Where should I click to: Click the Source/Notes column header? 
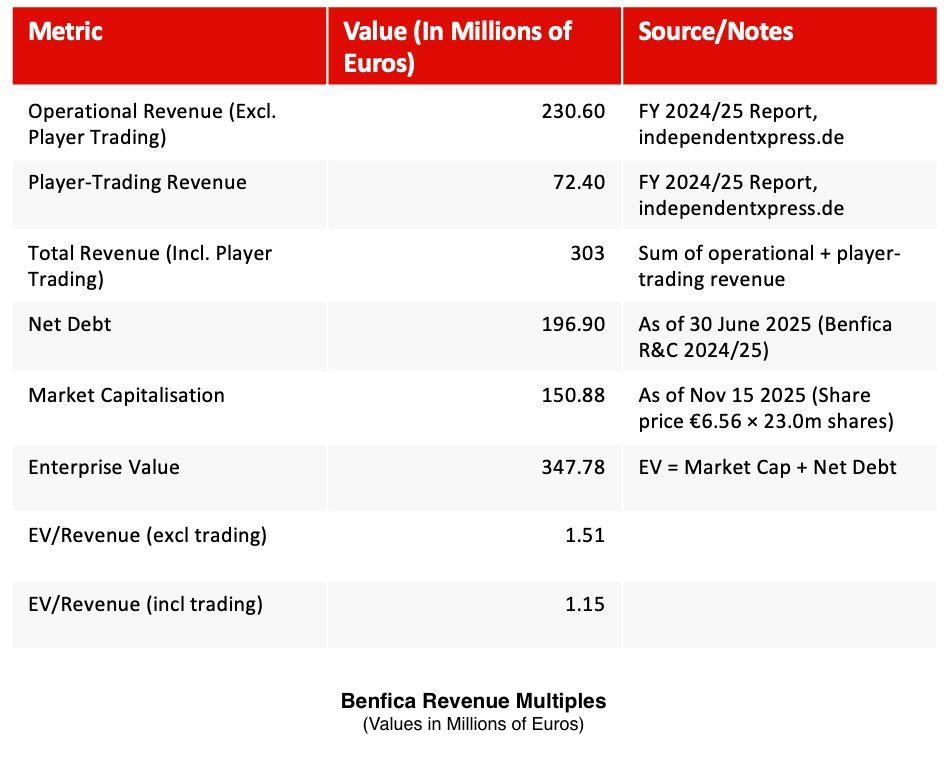click(715, 32)
